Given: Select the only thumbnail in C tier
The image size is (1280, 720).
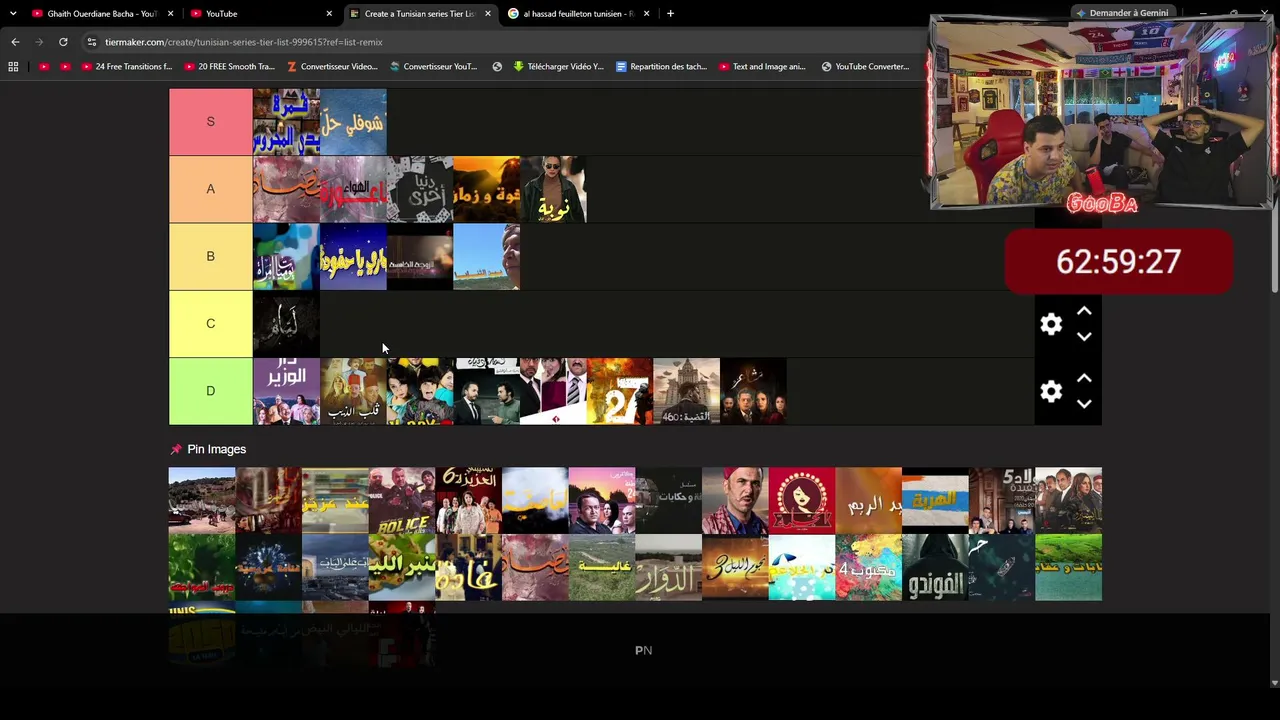Looking at the screenshot, I should 286,324.
